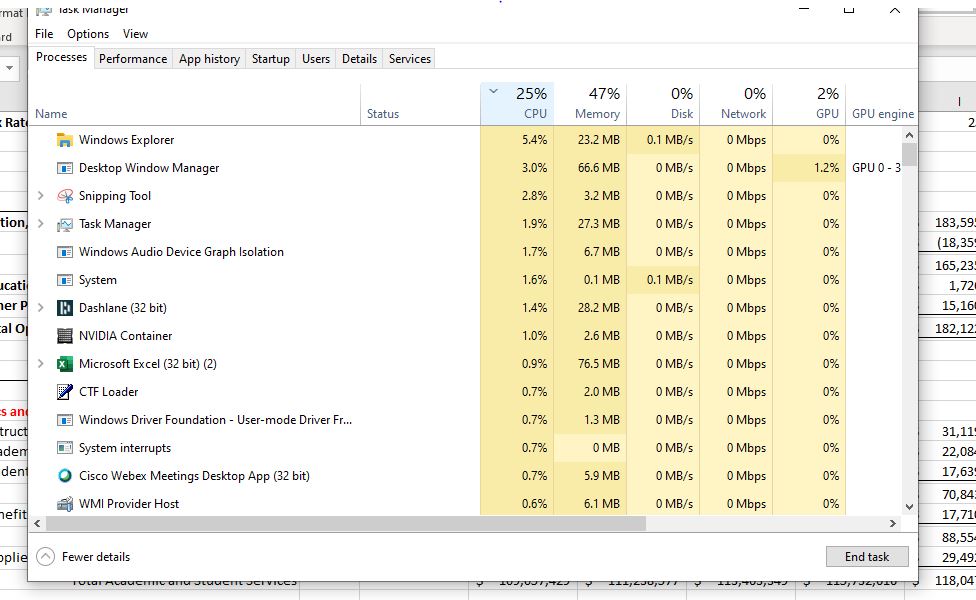976x600 pixels.
Task: Switch to the Performance tab
Action: 133,59
